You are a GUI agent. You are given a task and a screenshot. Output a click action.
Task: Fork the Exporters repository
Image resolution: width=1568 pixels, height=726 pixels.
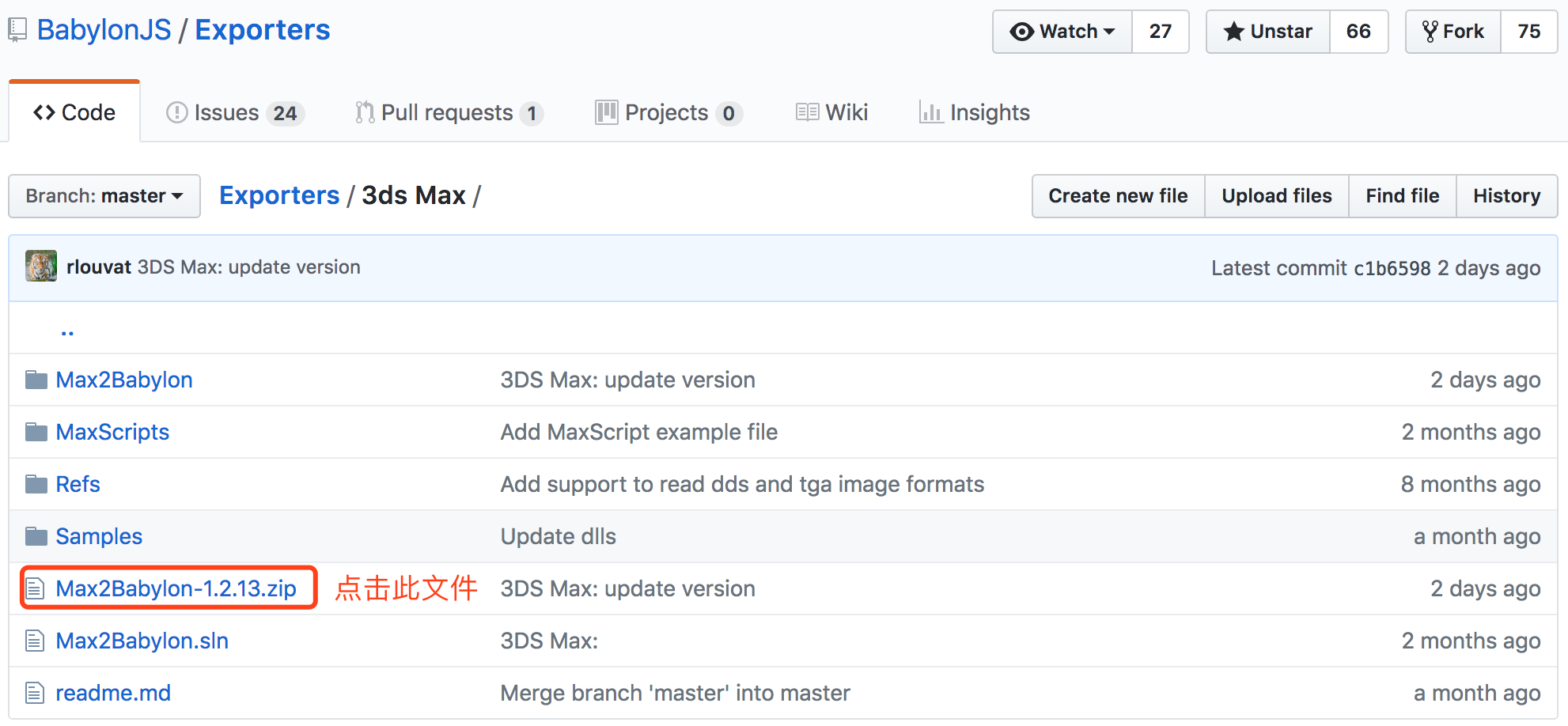[x=1452, y=32]
